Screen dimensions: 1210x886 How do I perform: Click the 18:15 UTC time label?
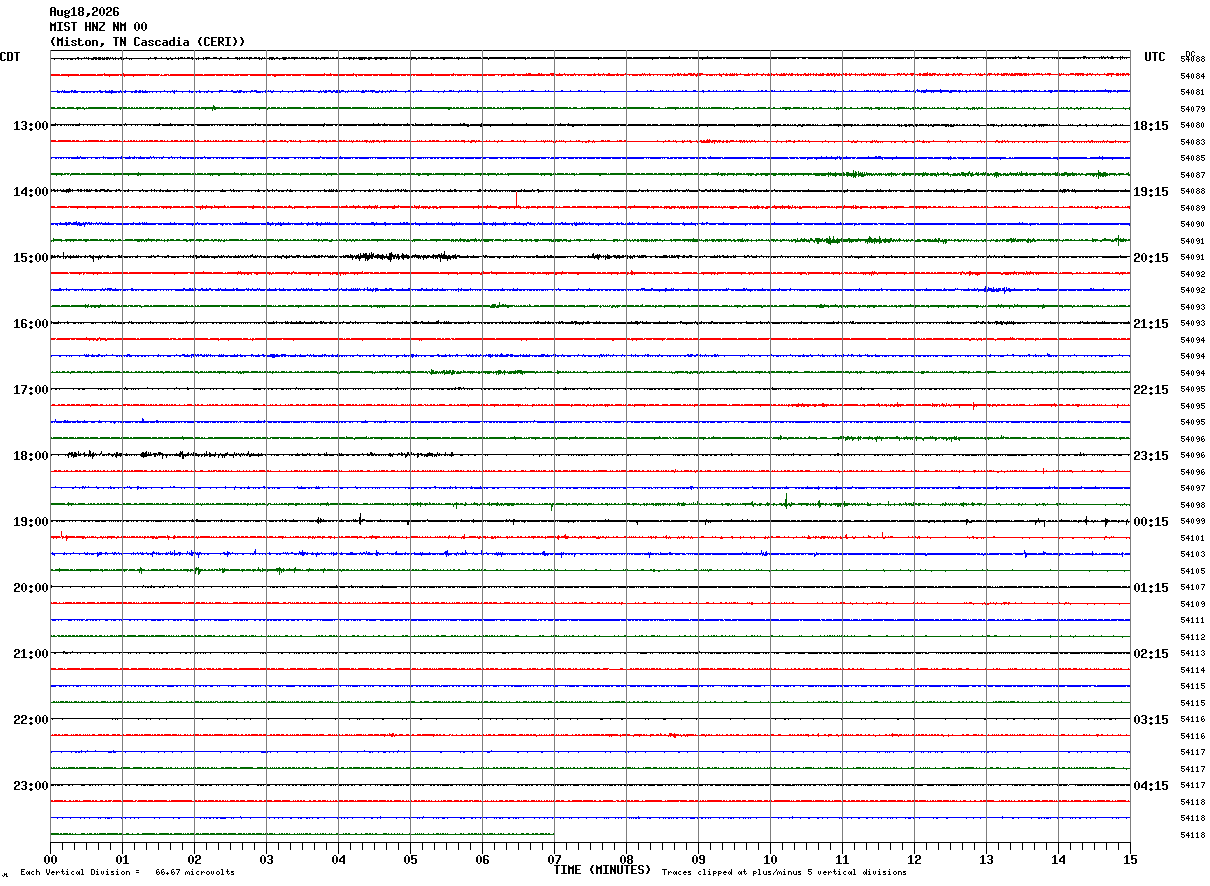coord(1150,126)
